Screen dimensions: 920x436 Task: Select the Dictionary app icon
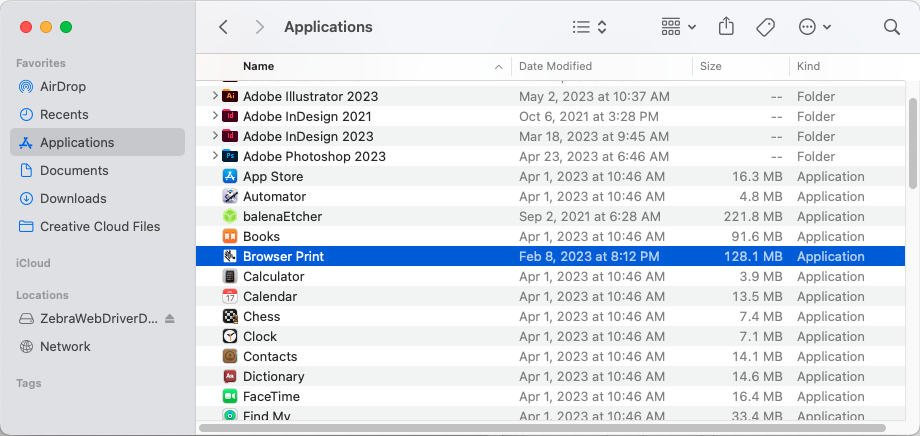(x=230, y=376)
